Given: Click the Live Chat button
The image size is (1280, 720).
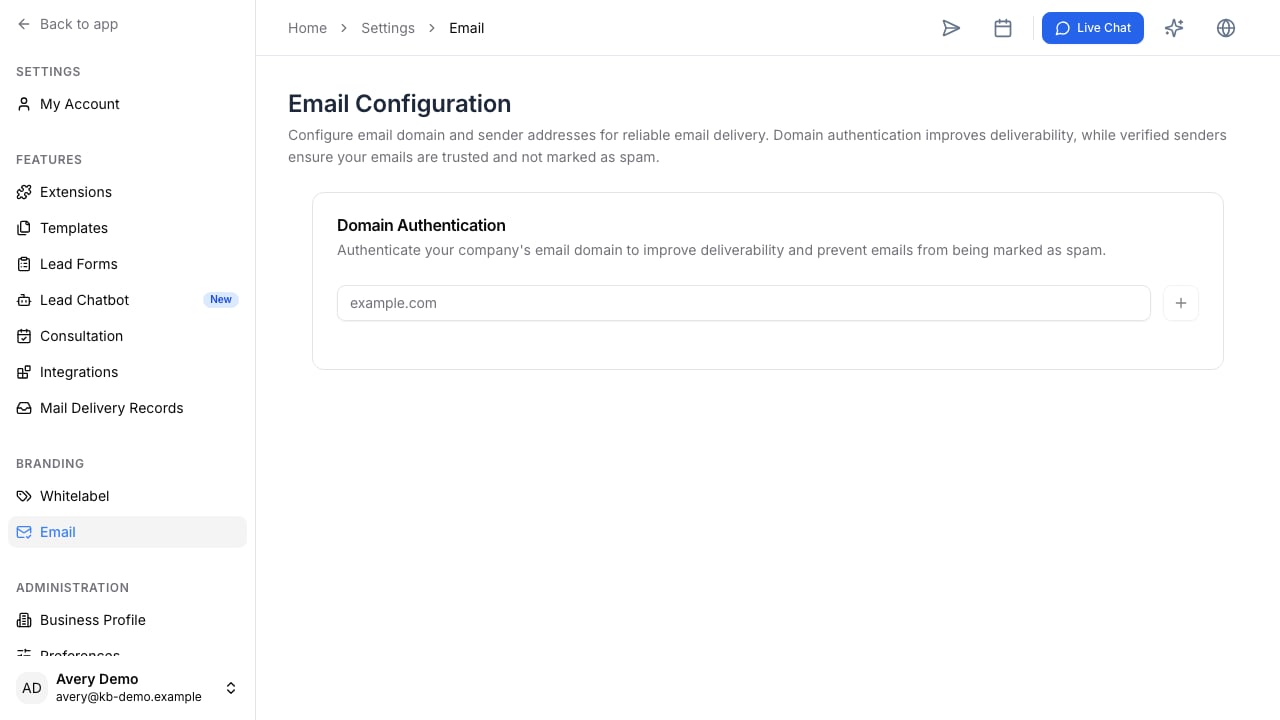Looking at the screenshot, I should coord(1093,28).
